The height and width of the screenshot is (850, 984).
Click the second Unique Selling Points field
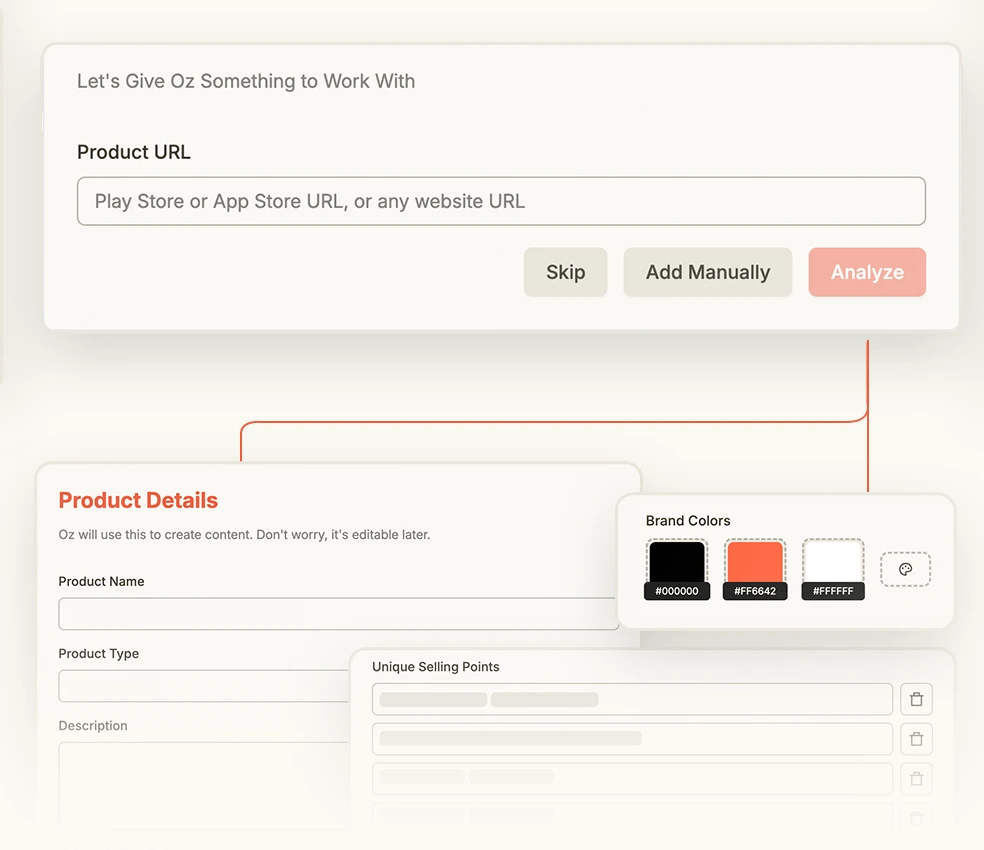[x=632, y=739]
